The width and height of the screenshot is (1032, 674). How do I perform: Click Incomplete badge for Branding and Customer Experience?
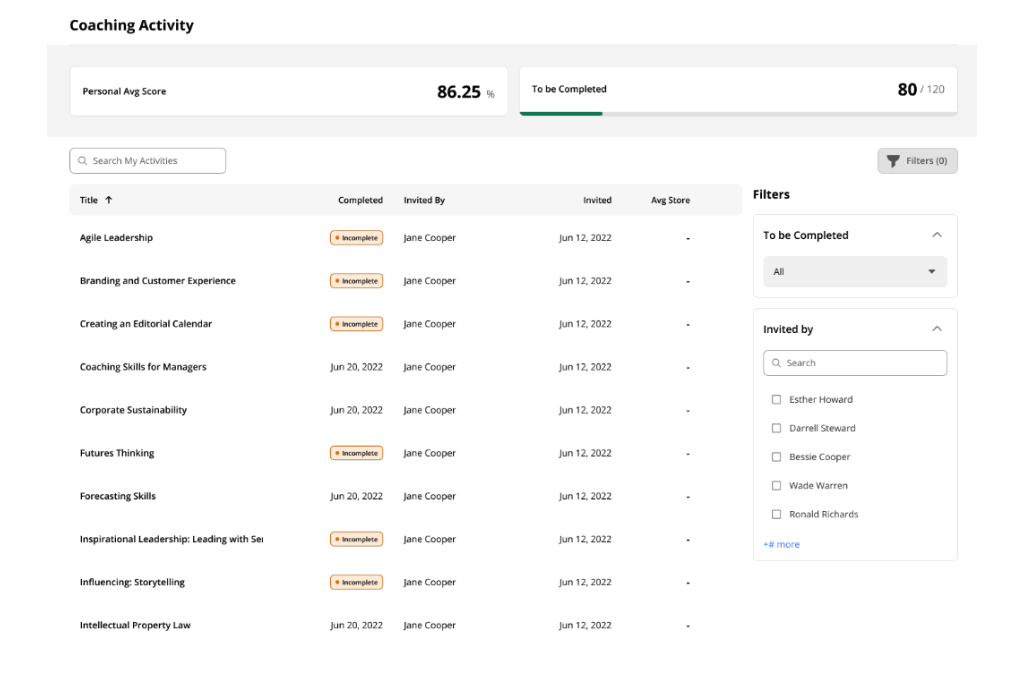356,281
